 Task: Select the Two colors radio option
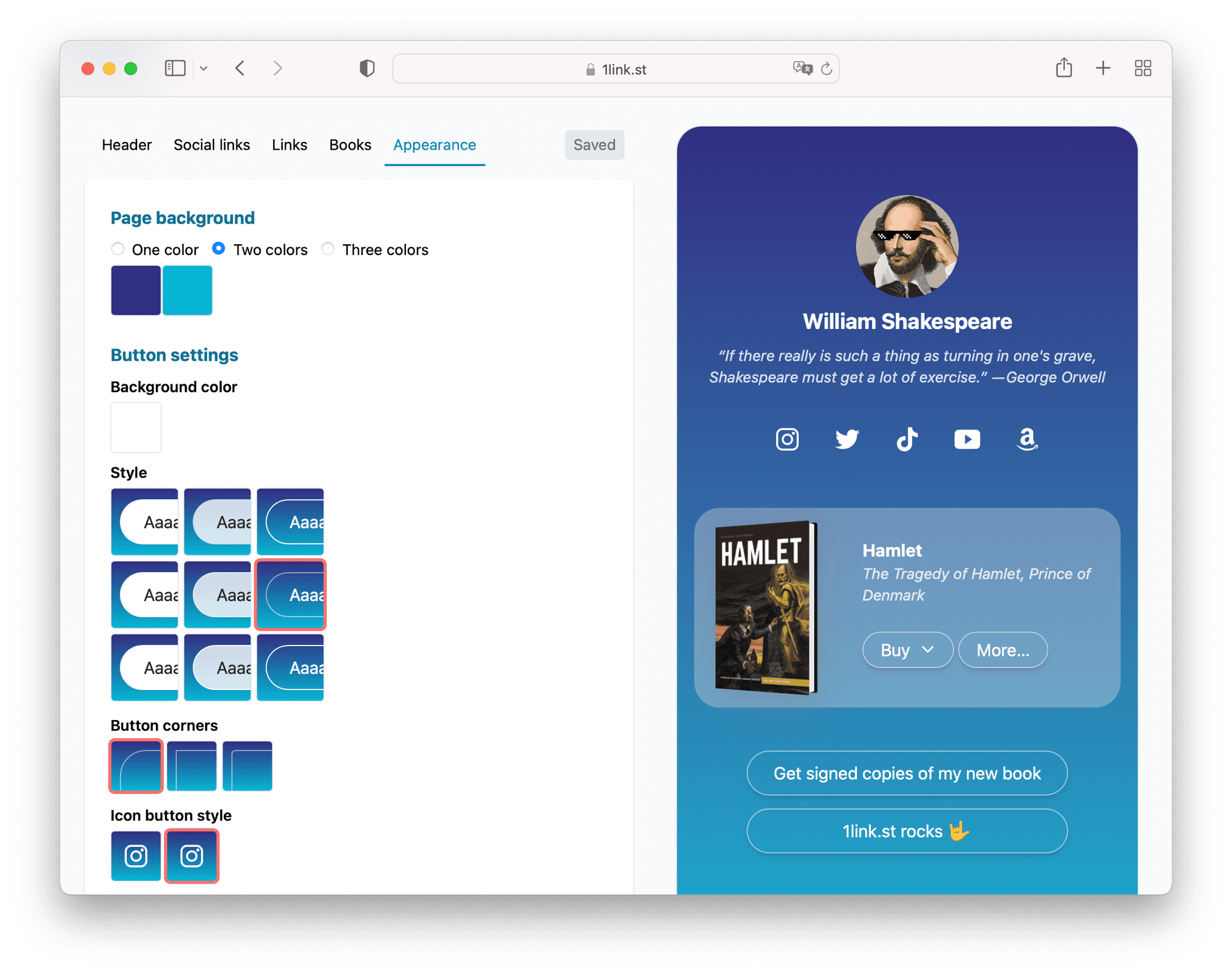click(x=219, y=248)
